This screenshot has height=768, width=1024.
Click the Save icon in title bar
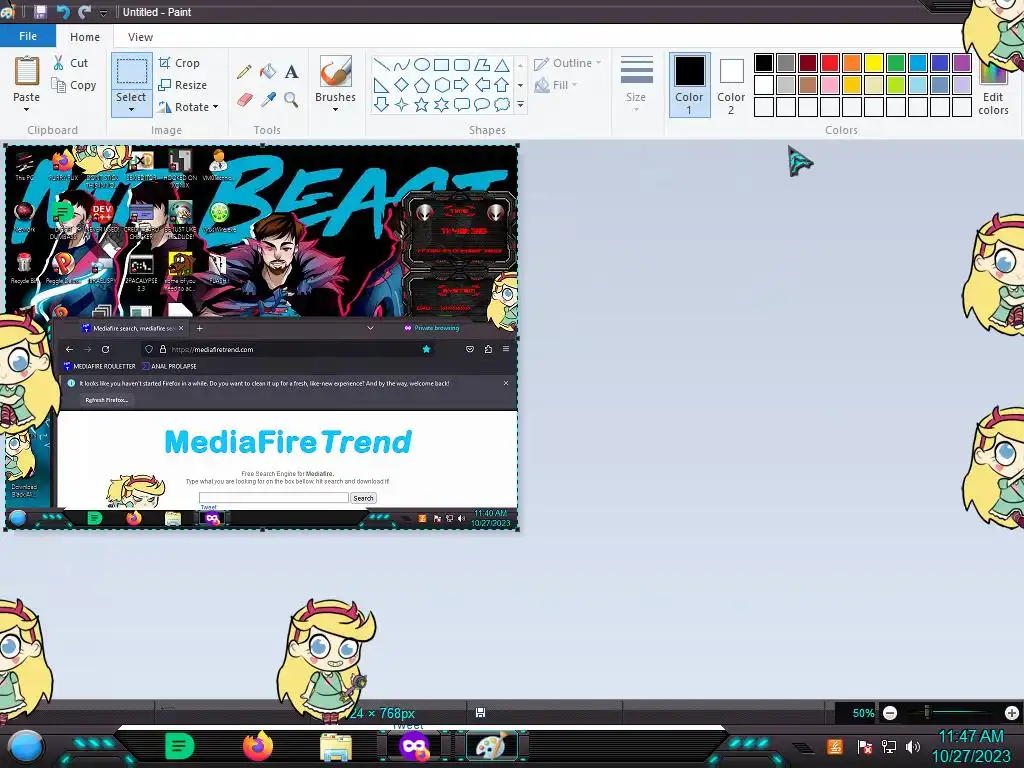pyautogui.click(x=40, y=12)
